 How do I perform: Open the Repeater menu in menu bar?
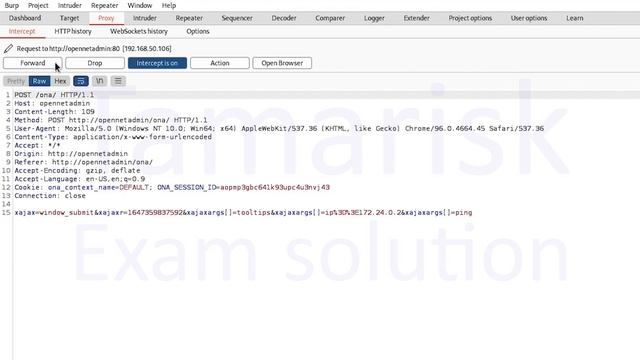[x=104, y=5]
